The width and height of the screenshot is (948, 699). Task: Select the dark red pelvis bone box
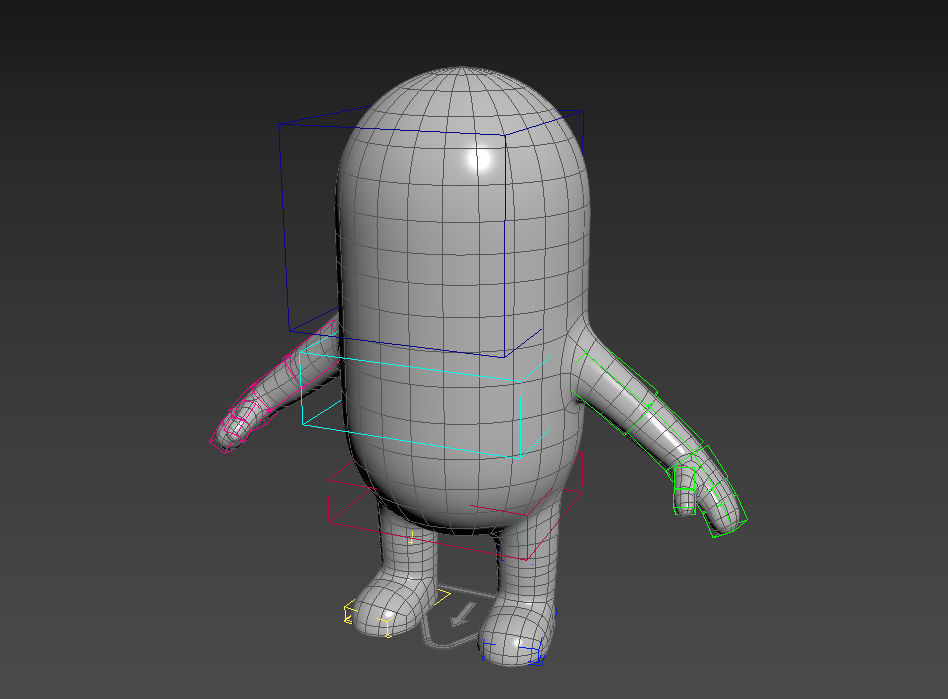455,507
